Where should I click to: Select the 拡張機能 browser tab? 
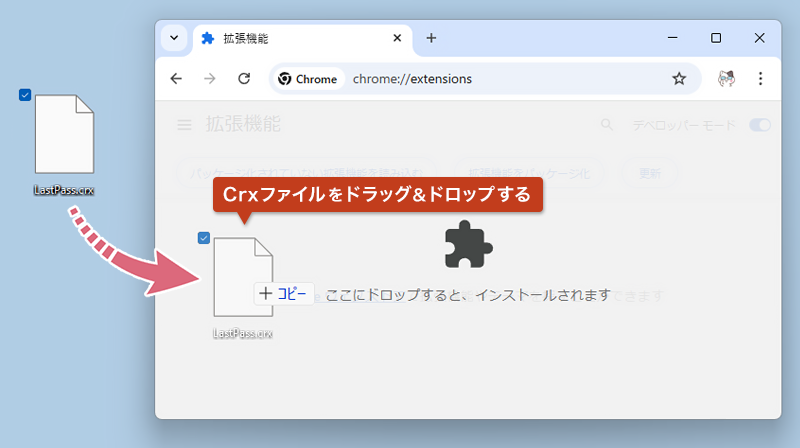click(x=303, y=39)
